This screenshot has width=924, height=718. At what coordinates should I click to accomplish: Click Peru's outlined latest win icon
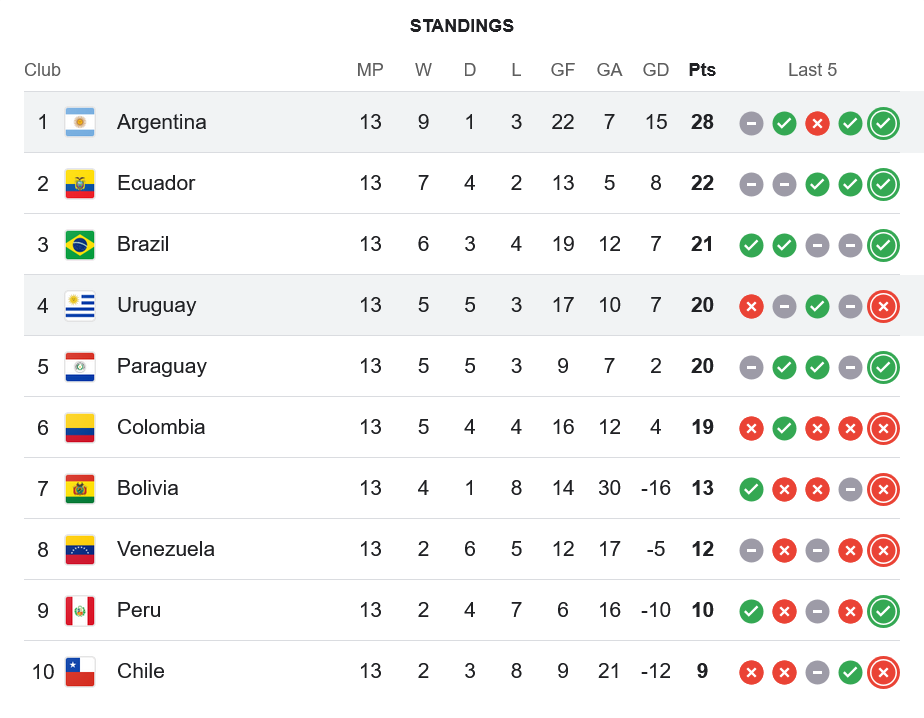point(883,611)
